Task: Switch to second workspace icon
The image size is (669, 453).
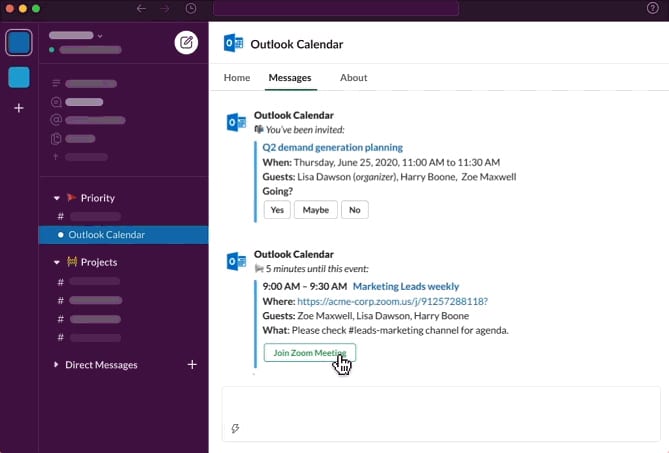Action: [x=18, y=77]
